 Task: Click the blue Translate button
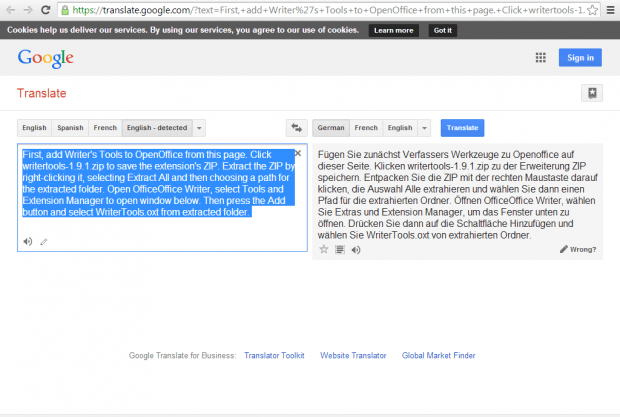[462, 128]
